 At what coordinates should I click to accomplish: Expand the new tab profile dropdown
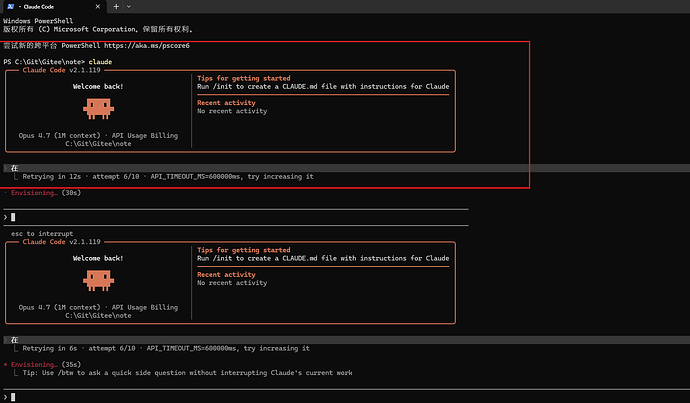coord(129,7)
